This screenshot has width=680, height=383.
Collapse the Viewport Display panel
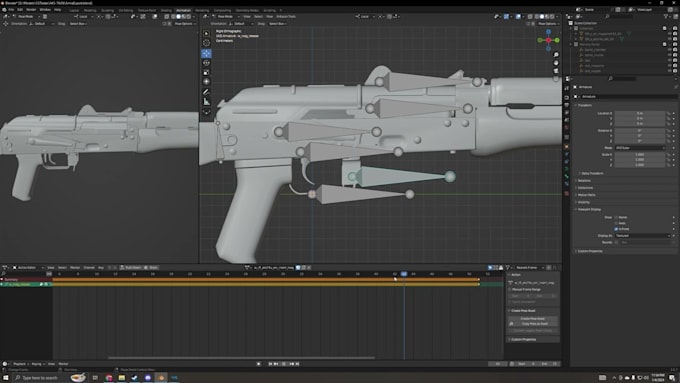(588, 209)
